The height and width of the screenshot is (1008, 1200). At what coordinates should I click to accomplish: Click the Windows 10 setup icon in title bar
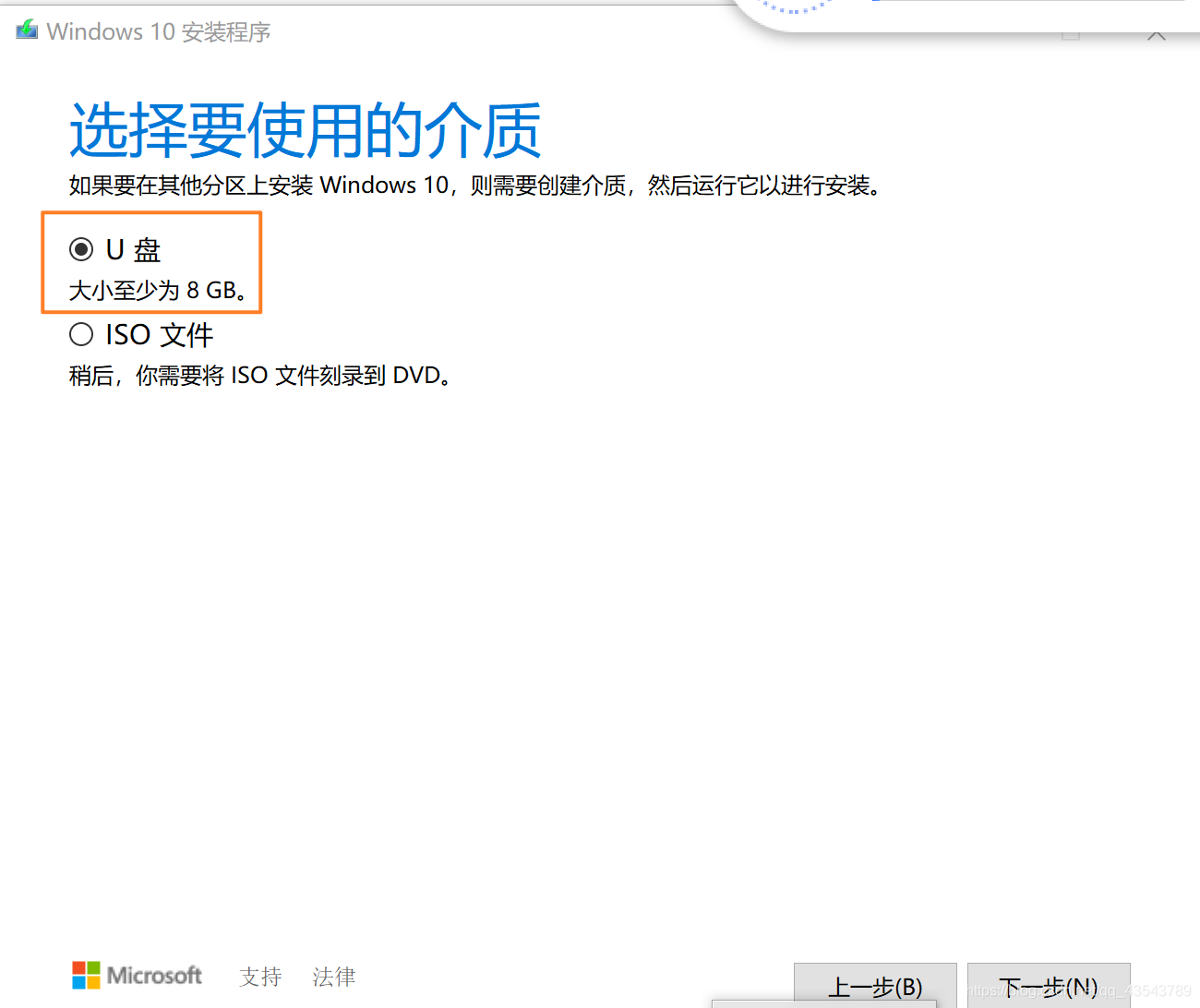pyautogui.click(x=28, y=30)
